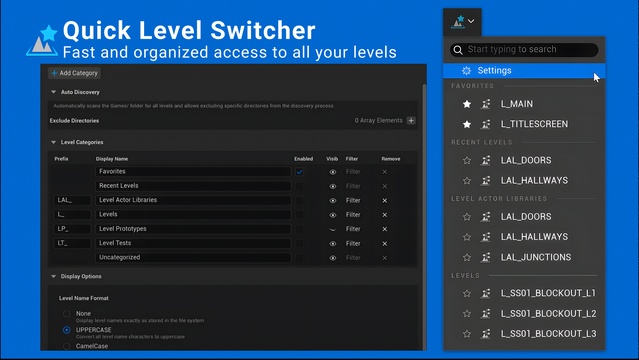
Task: Toggle visibility eye for Level Actor Libraries
Action: pyautogui.click(x=333, y=201)
